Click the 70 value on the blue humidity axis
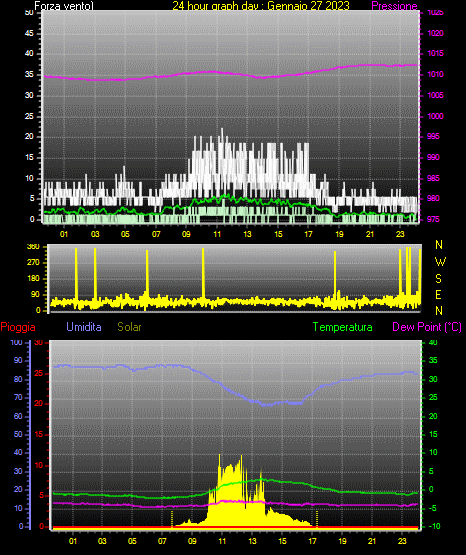 [18, 397]
